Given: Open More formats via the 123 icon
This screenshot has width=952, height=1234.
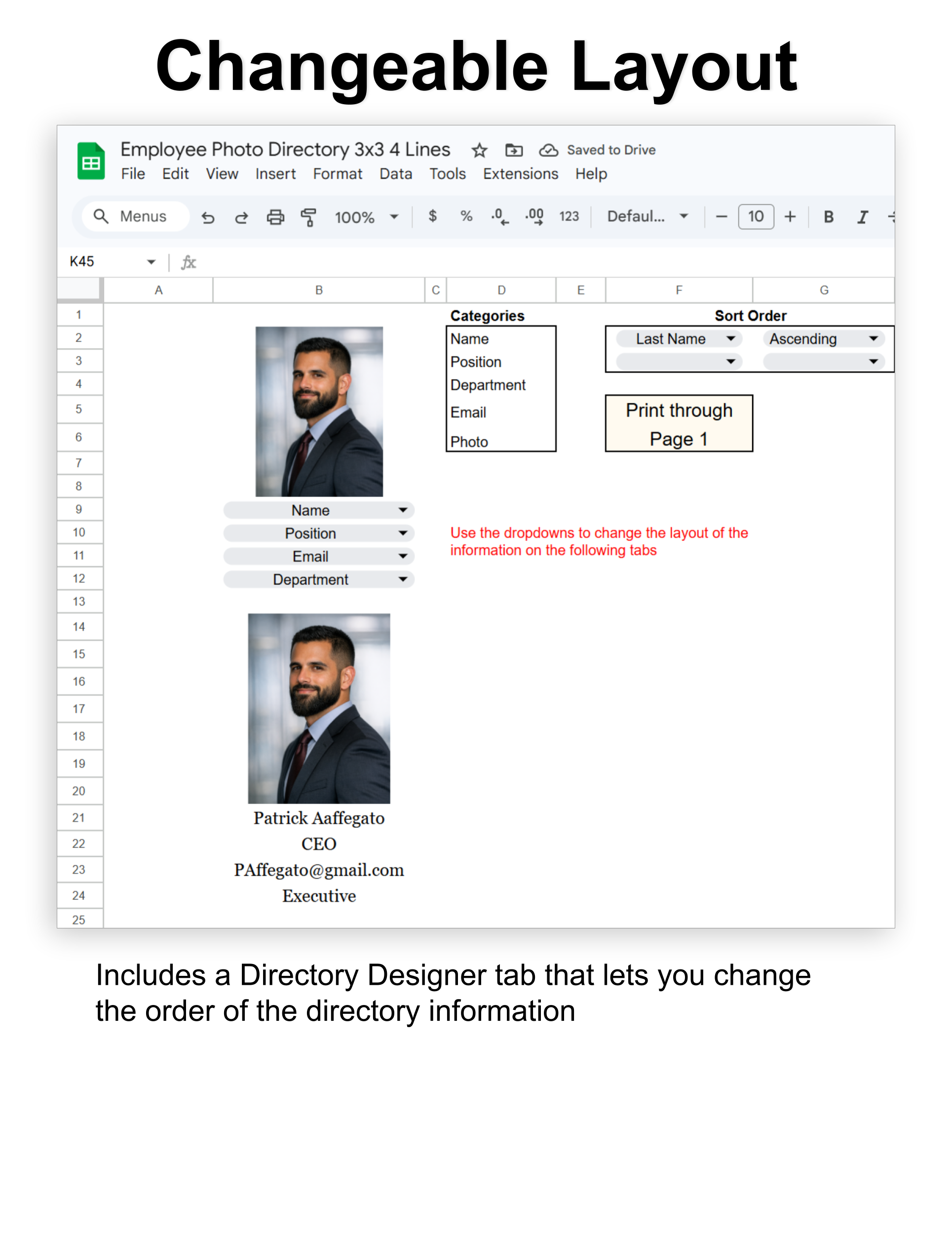Looking at the screenshot, I should click(569, 216).
